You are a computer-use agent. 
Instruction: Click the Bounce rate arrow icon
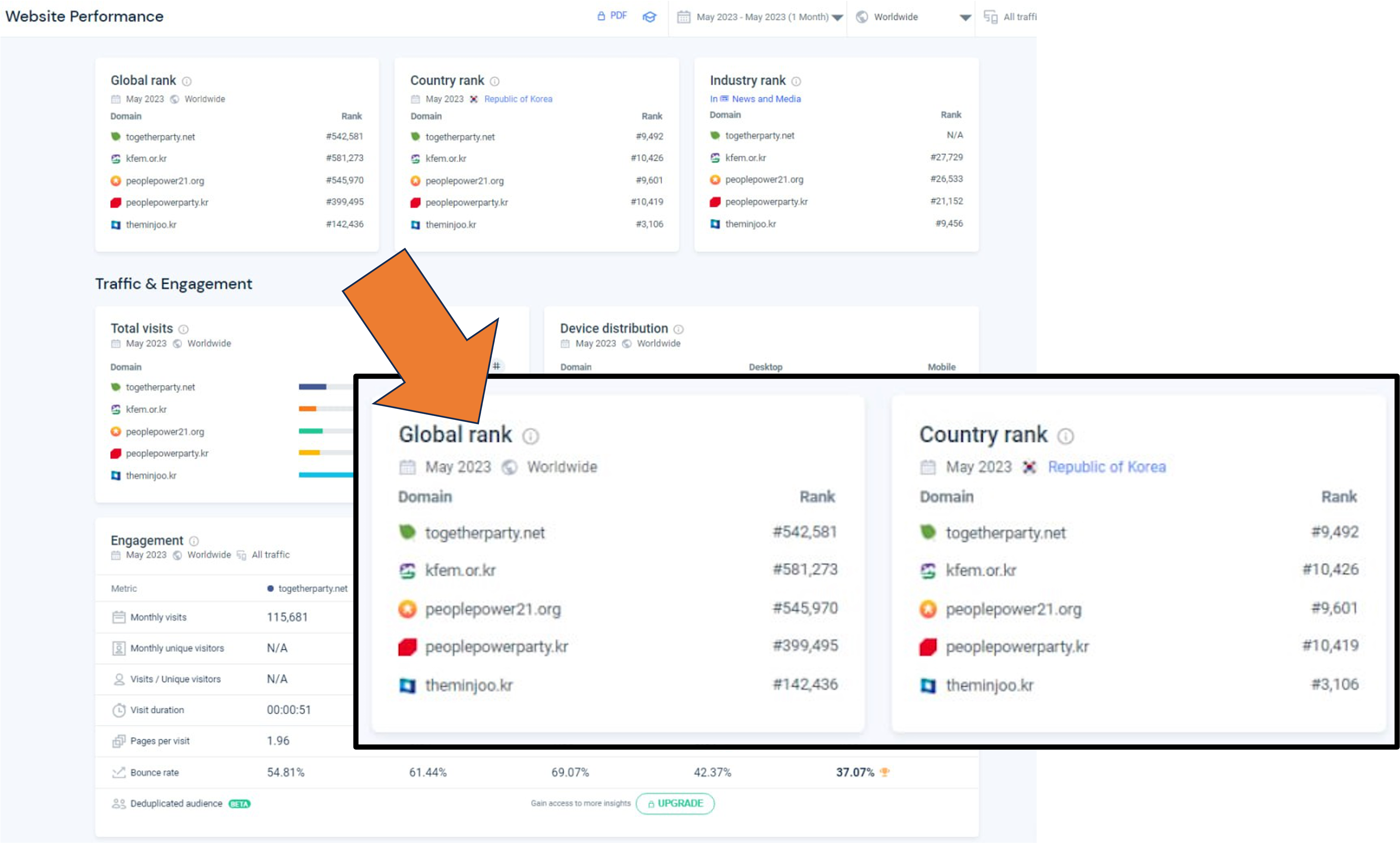point(118,772)
